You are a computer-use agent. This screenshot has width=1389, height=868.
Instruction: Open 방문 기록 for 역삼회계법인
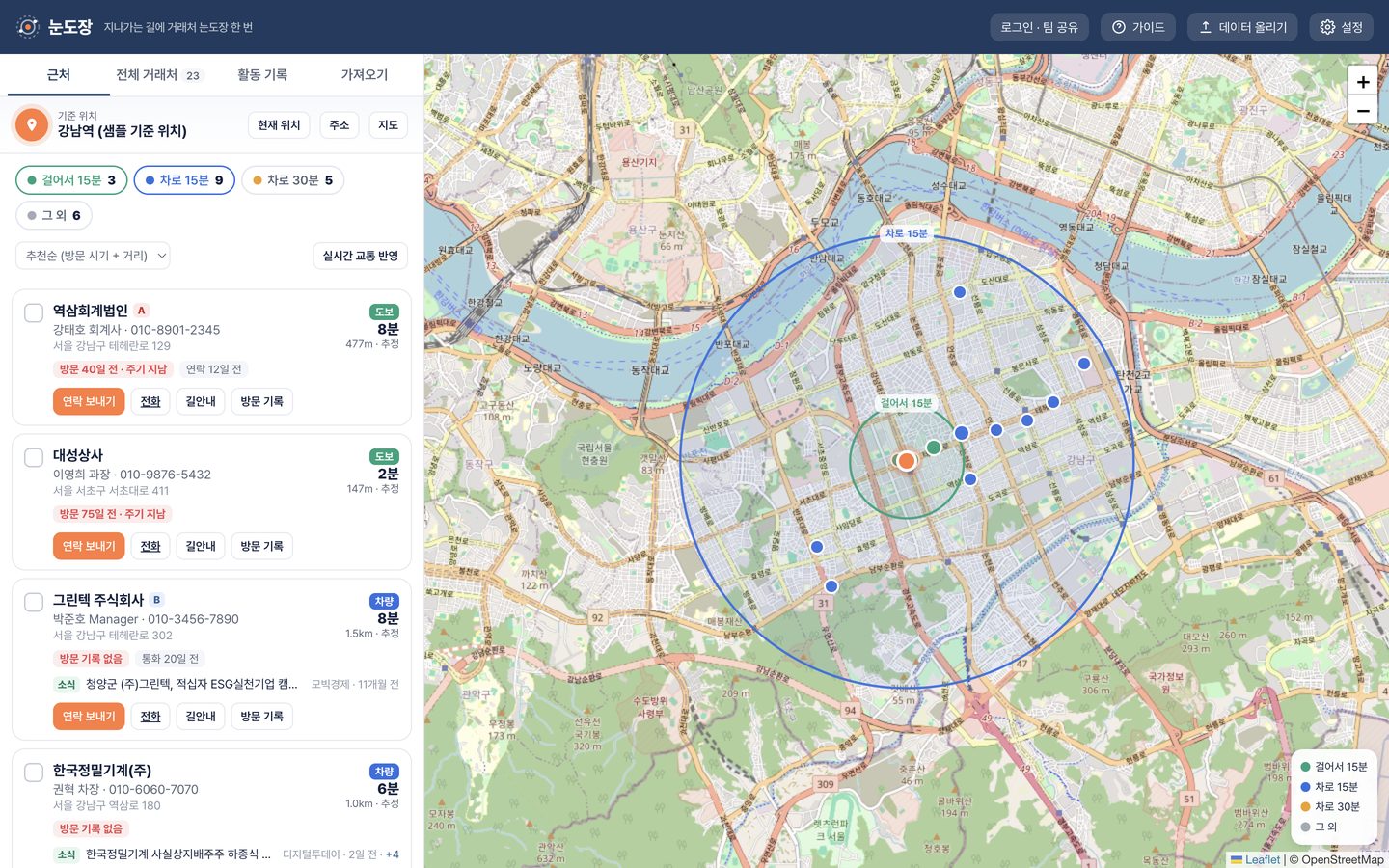pos(262,401)
